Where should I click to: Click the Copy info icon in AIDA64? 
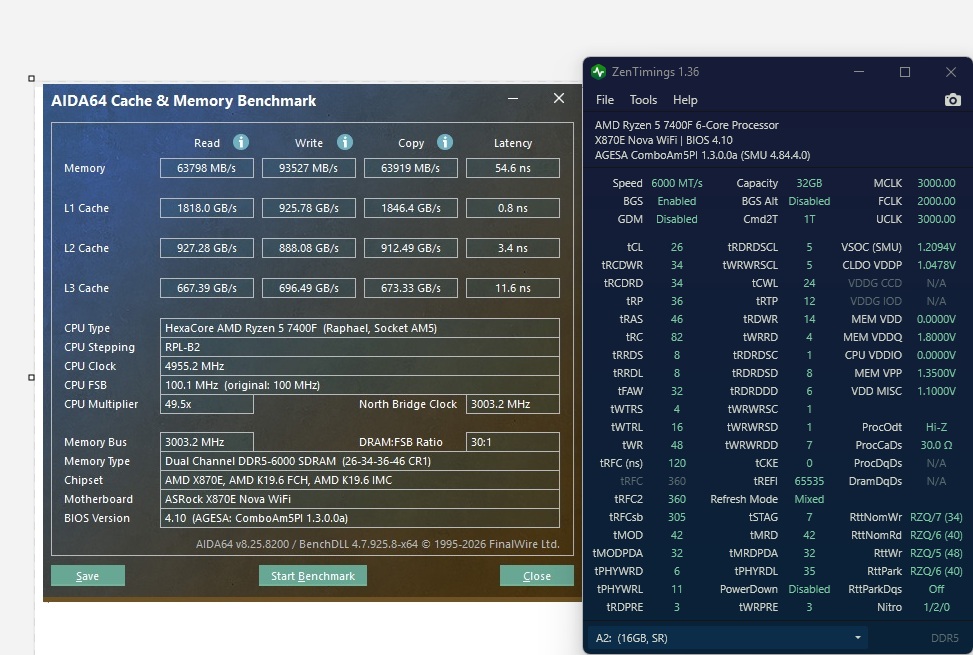pos(445,142)
